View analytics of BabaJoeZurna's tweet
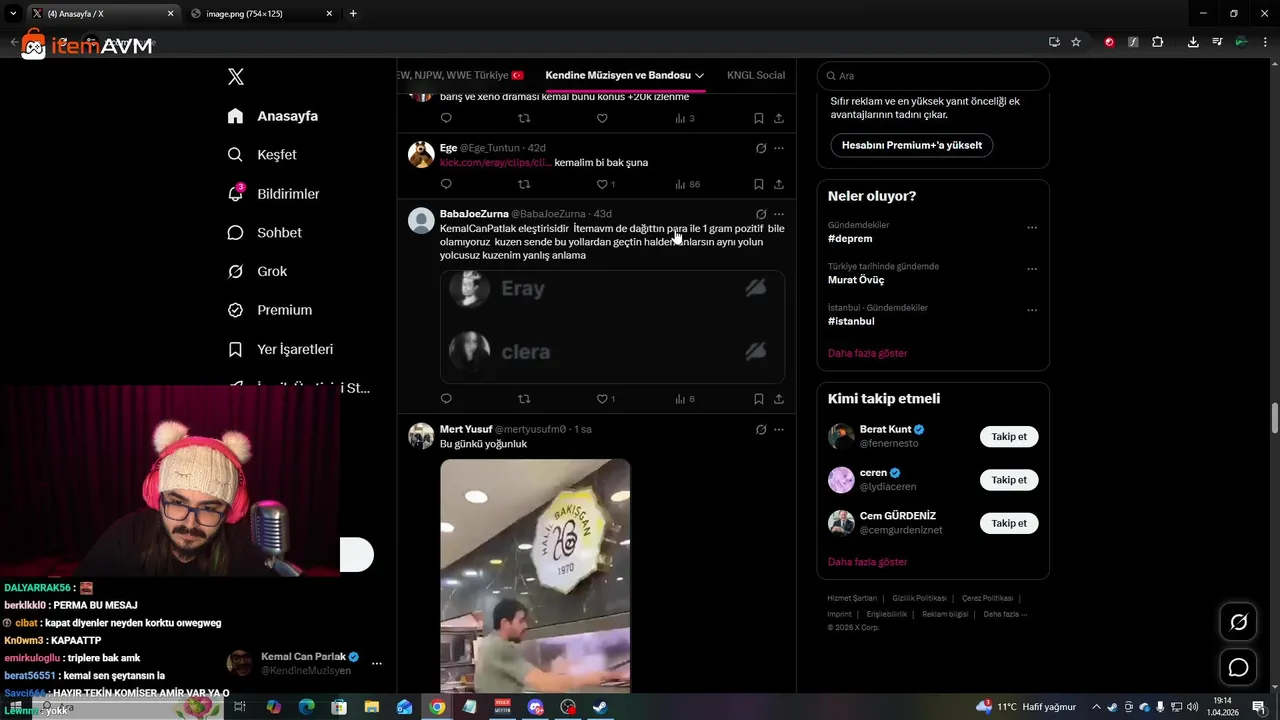 pyautogui.click(x=685, y=398)
